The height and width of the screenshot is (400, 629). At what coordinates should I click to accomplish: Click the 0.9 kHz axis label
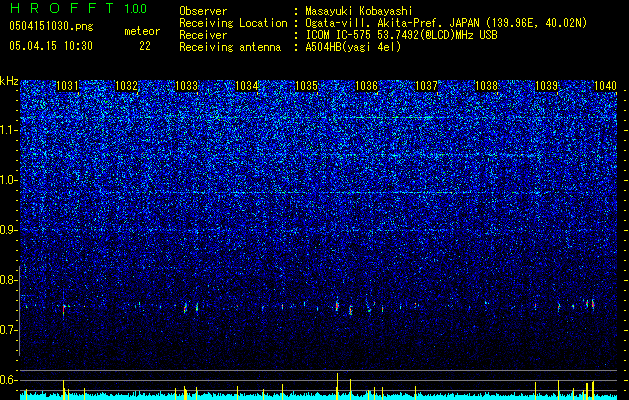pos(7,230)
